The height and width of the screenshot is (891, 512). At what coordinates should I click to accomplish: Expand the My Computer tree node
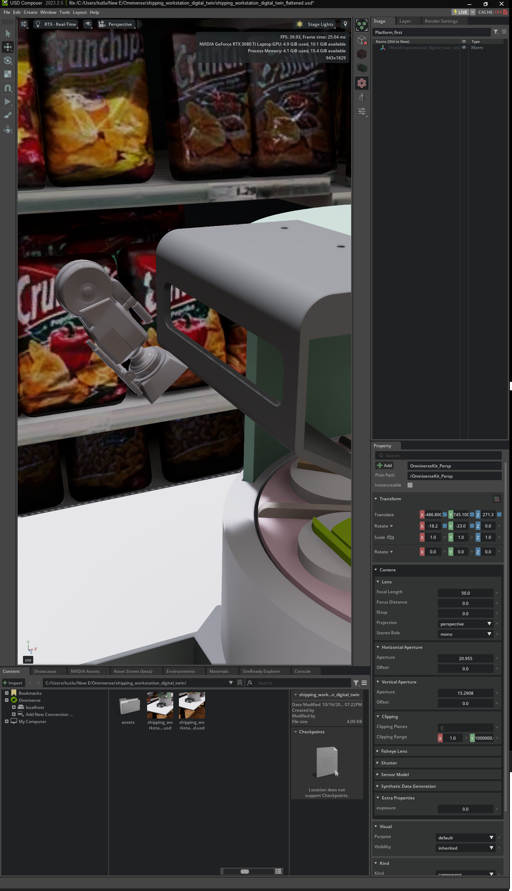pos(7,722)
